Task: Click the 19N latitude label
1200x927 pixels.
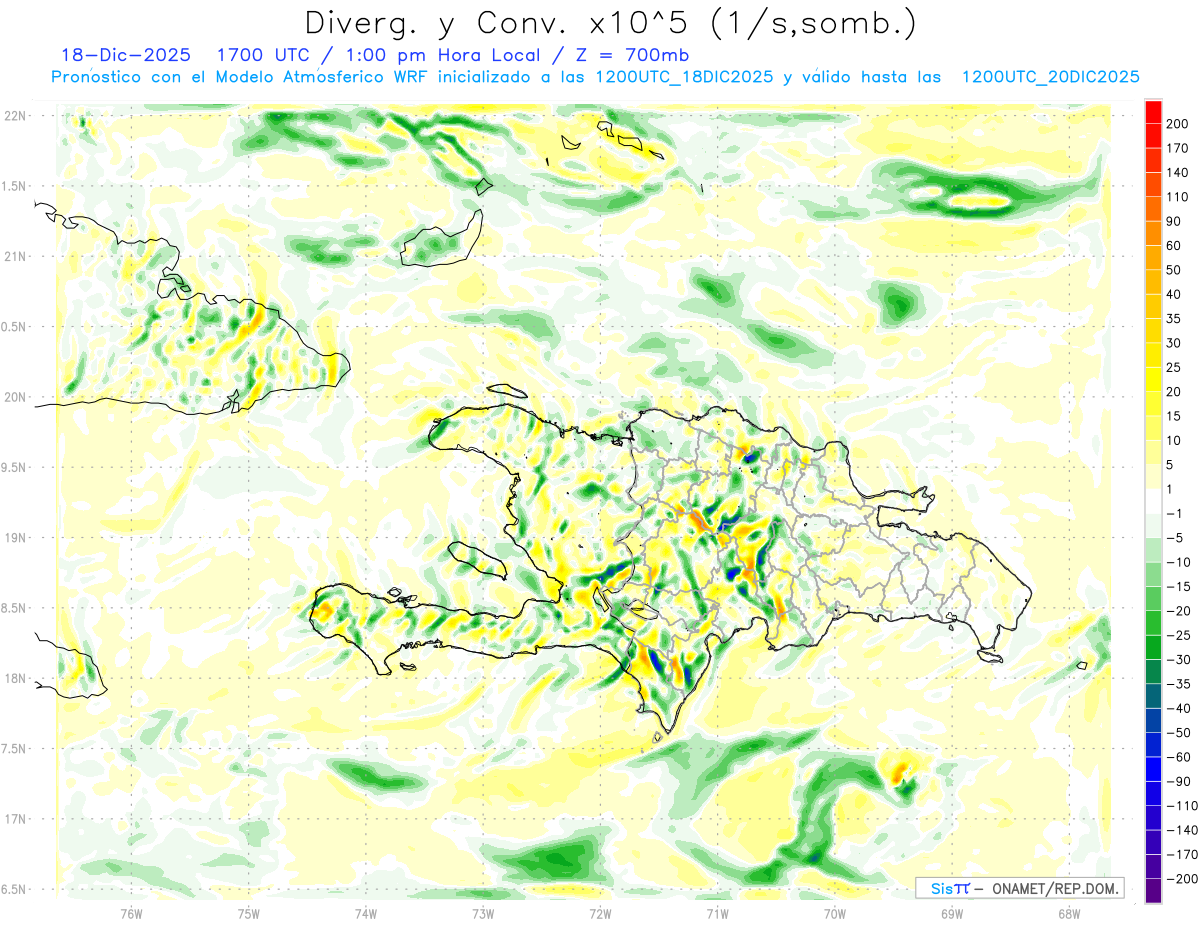Action: (x=16, y=538)
